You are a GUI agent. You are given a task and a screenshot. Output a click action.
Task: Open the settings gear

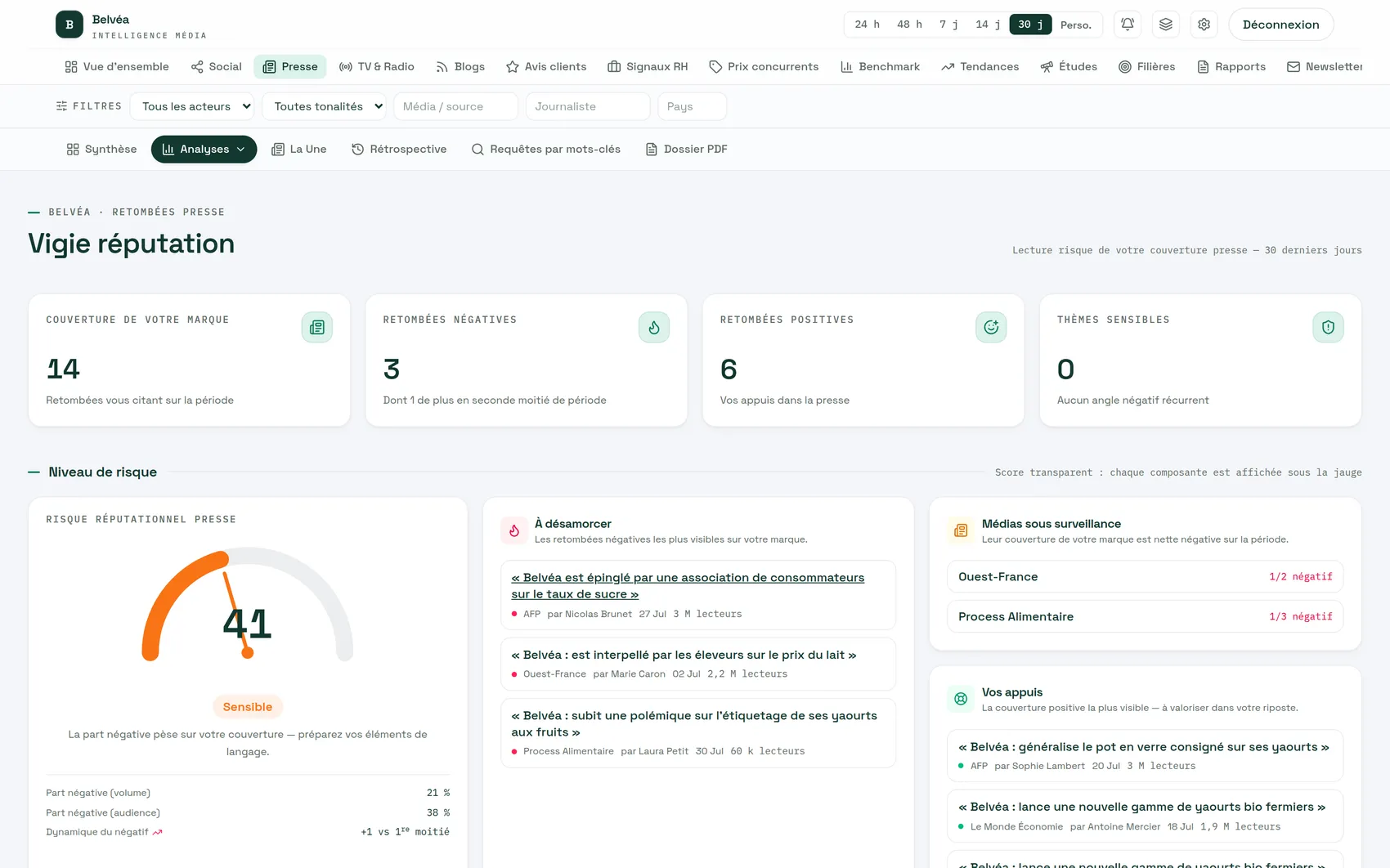(x=1204, y=25)
